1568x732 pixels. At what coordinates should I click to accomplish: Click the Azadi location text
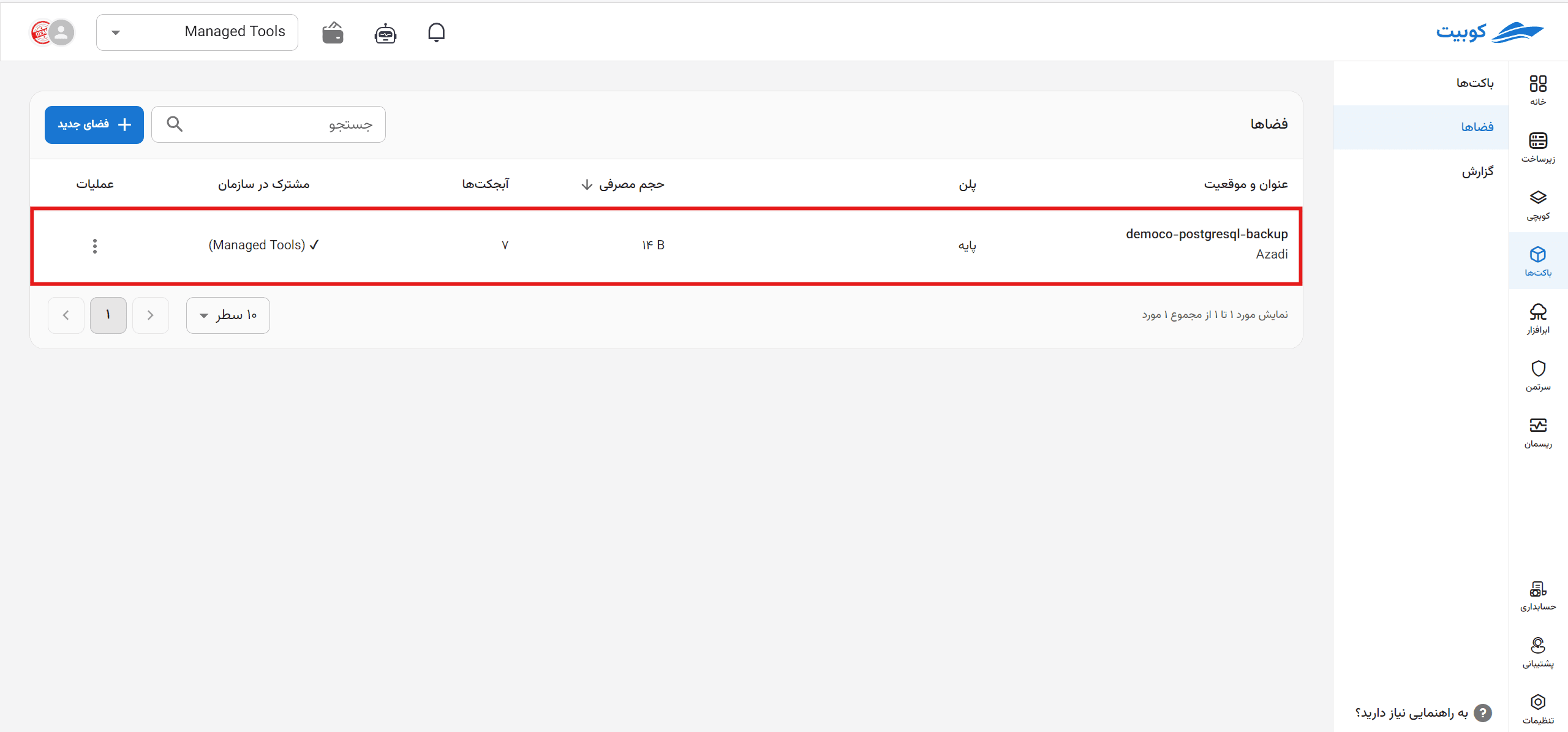[x=1272, y=254]
